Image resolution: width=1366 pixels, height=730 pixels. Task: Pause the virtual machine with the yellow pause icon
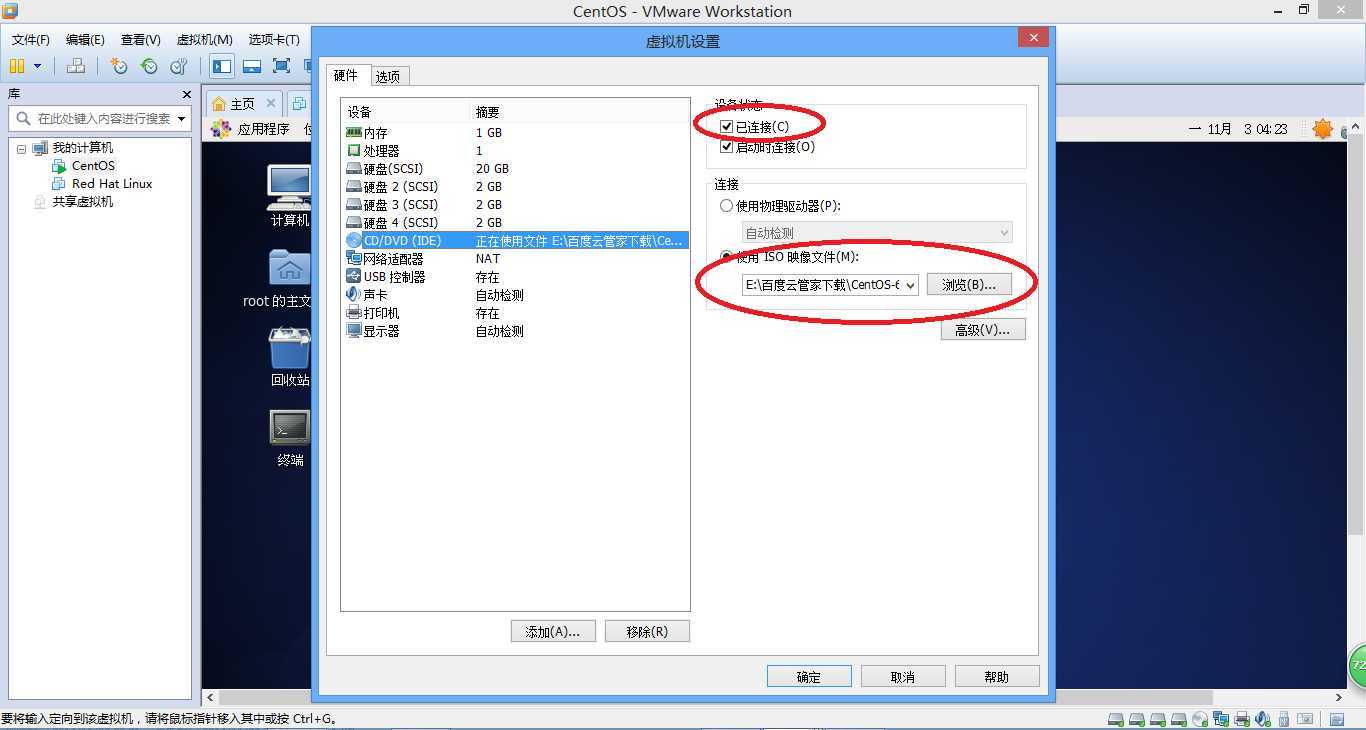click(x=16, y=66)
